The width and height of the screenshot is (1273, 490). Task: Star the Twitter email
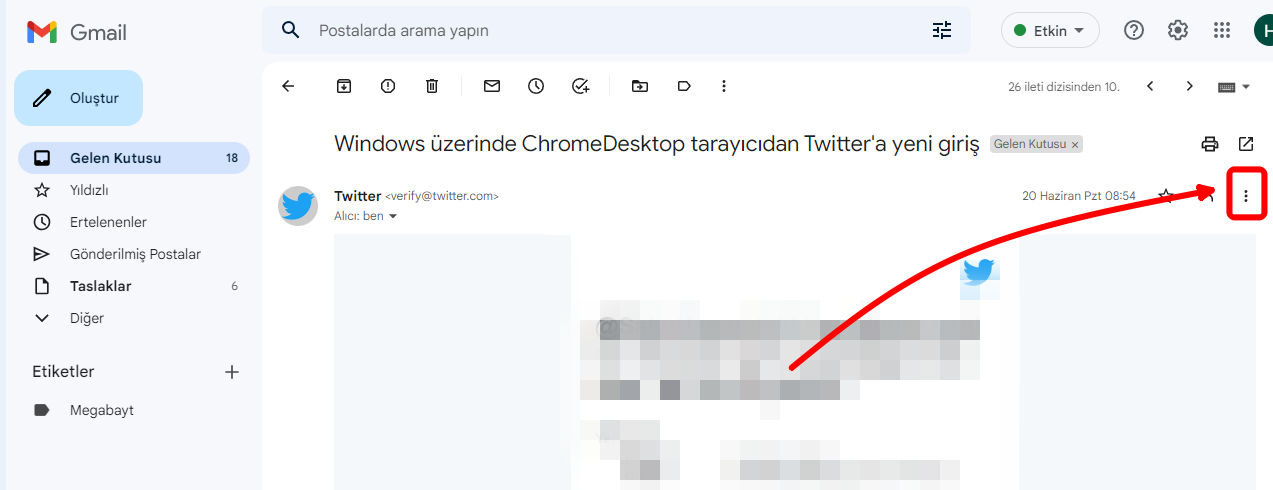coord(1165,196)
